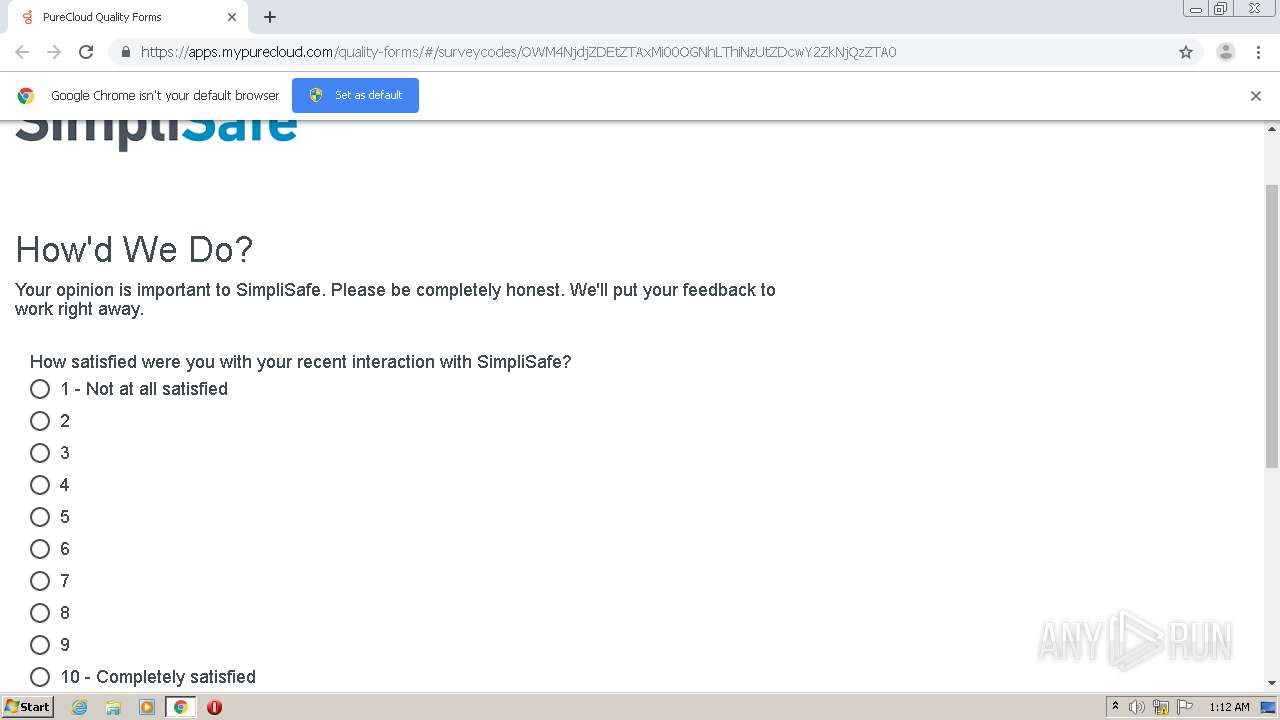This screenshot has height=720, width=1280.
Task: Open the Chrome profile avatar
Action: coord(1225,52)
